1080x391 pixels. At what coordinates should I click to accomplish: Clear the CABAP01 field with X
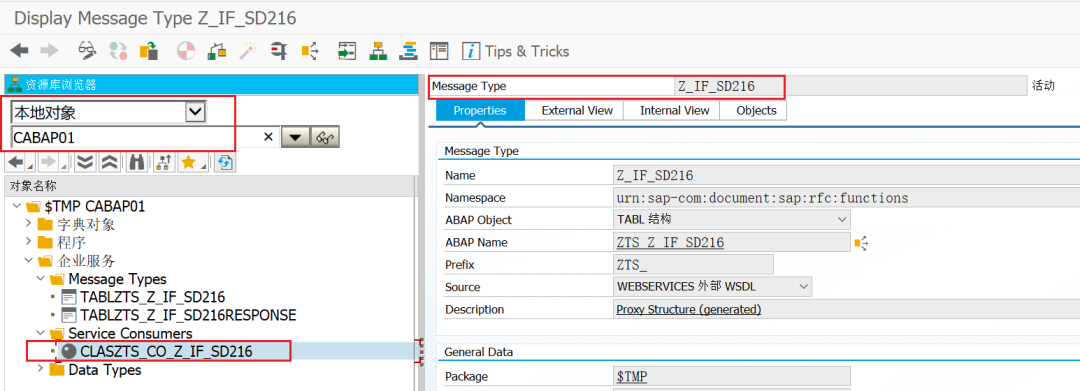tap(269, 137)
